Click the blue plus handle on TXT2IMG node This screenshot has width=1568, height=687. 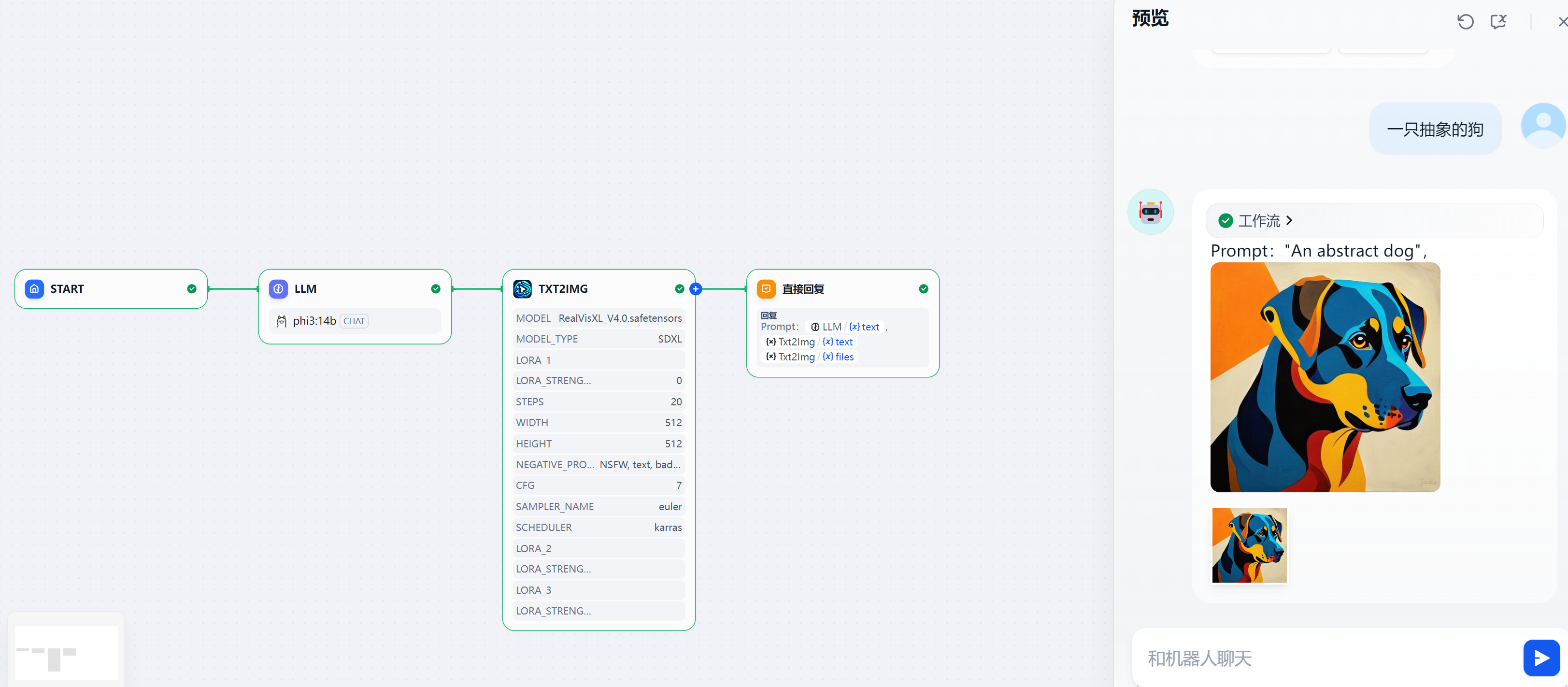(696, 289)
